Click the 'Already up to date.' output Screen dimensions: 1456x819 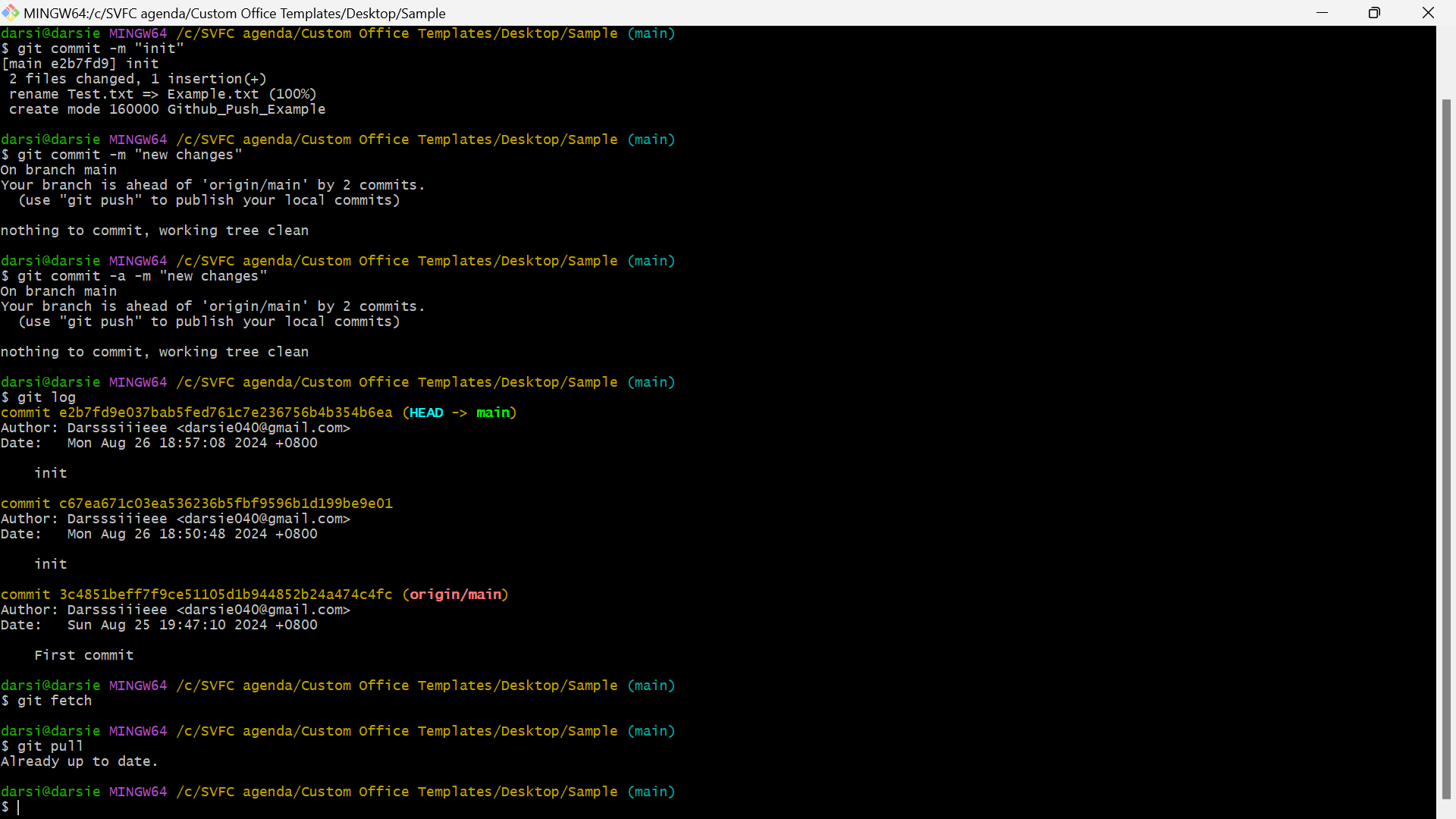pyautogui.click(x=80, y=761)
